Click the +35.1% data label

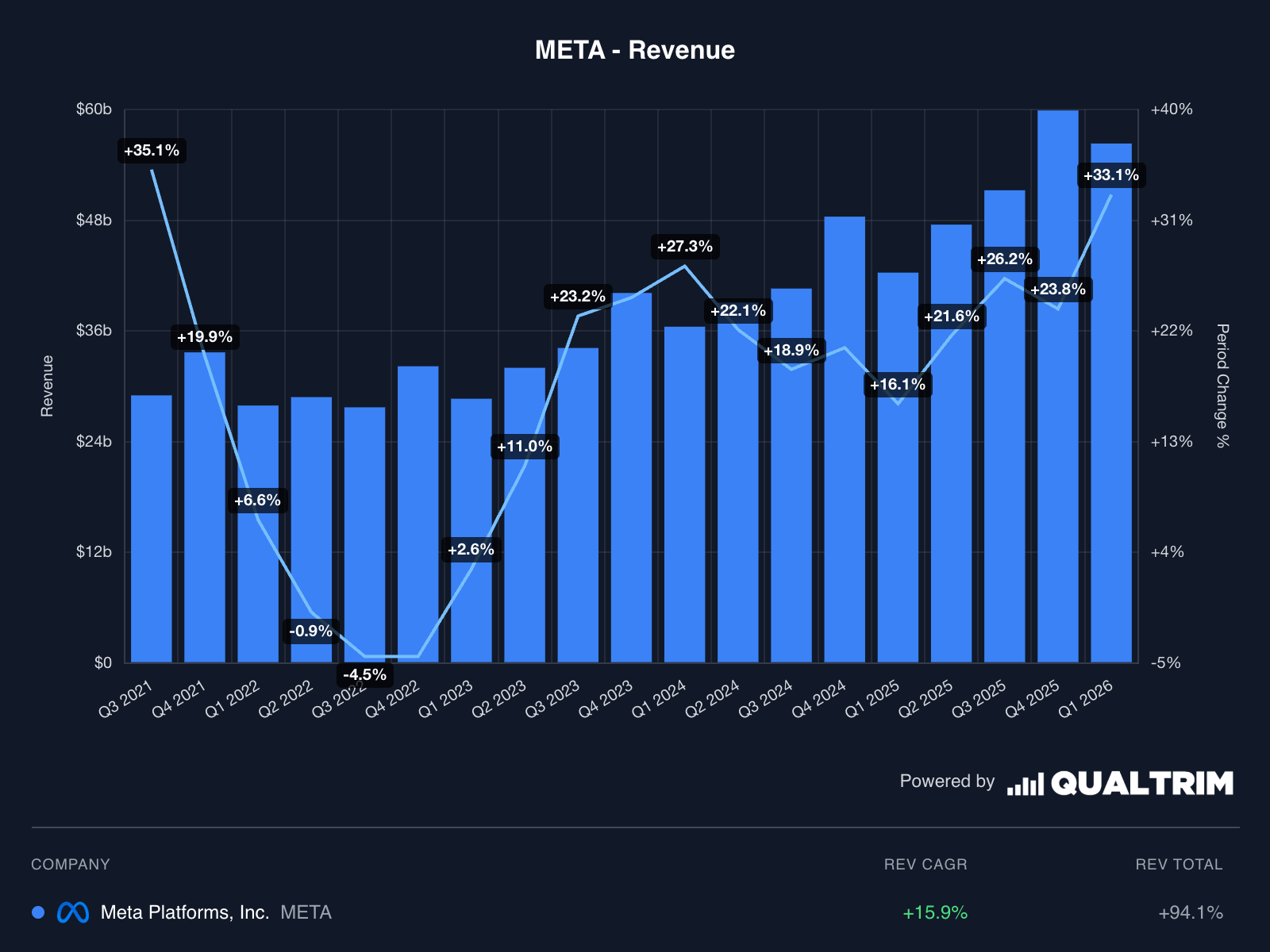tap(152, 151)
